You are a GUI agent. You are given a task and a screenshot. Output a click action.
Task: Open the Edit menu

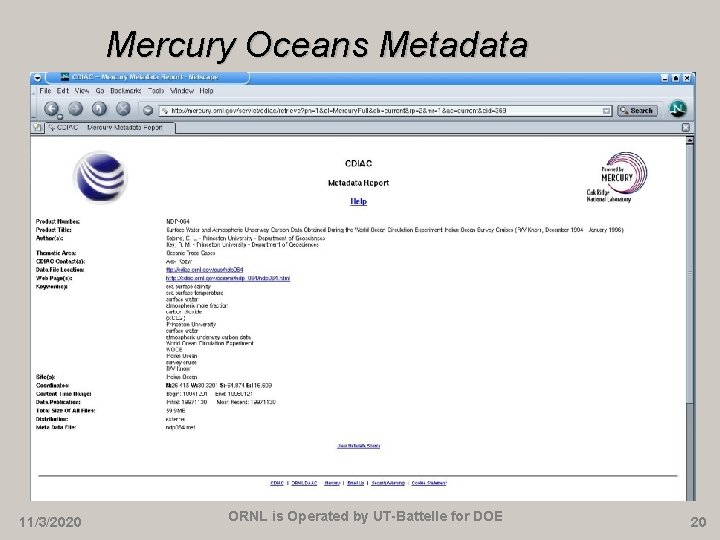tap(62, 91)
